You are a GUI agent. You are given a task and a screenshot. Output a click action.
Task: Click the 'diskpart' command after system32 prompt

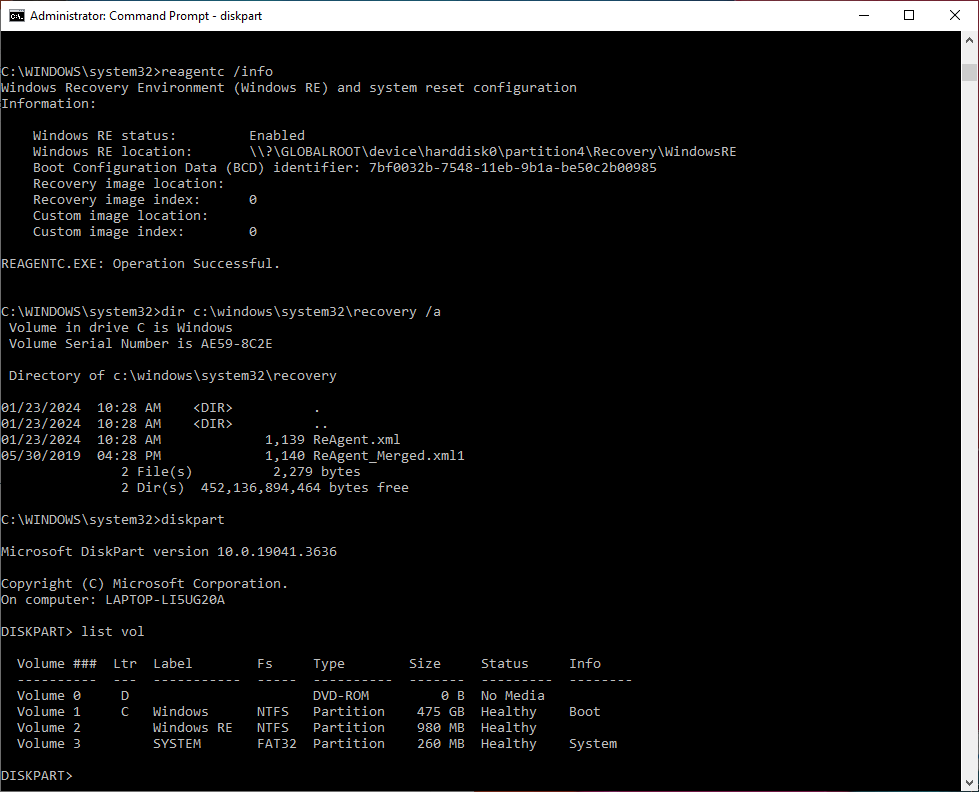click(x=193, y=520)
